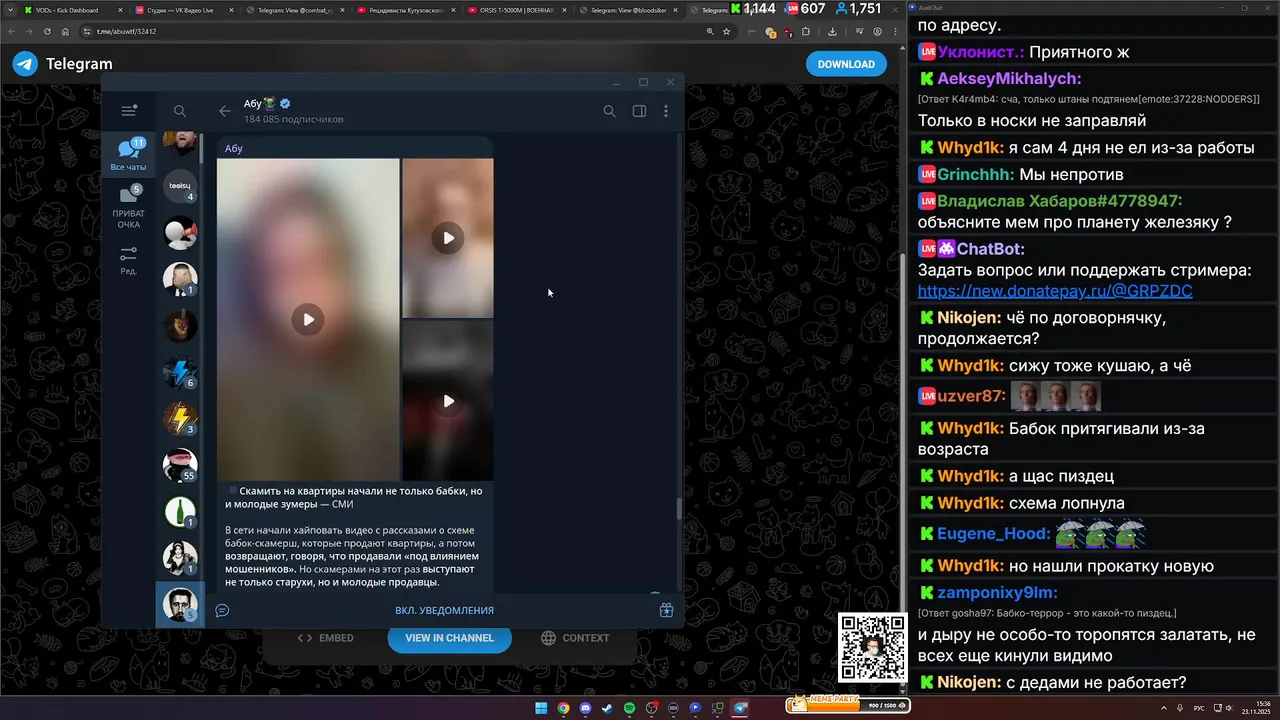Open the browser profile avatar icon

pyautogui.click(x=877, y=31)
